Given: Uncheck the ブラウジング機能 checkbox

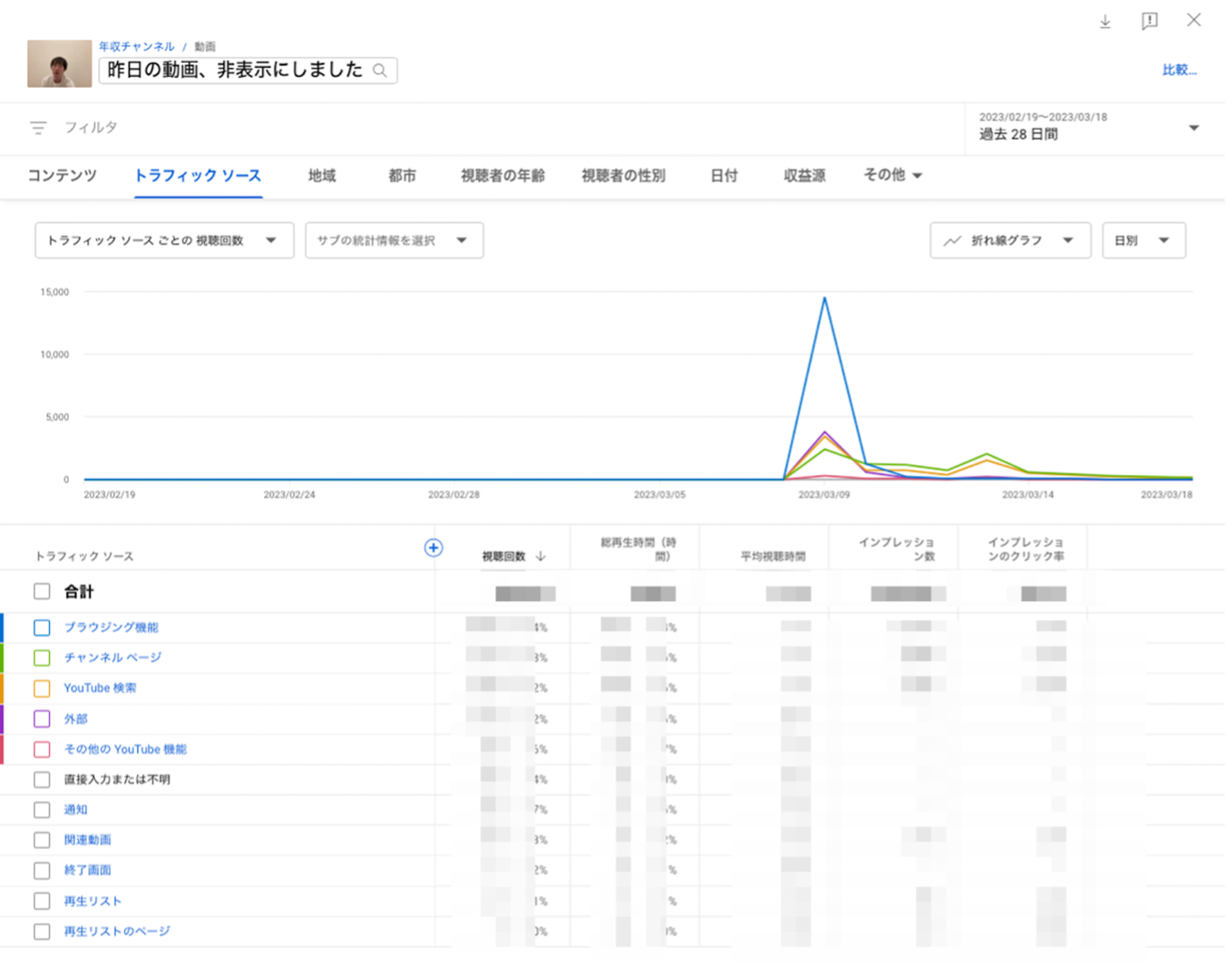Looking at the screenshot, I should point(42,627).
